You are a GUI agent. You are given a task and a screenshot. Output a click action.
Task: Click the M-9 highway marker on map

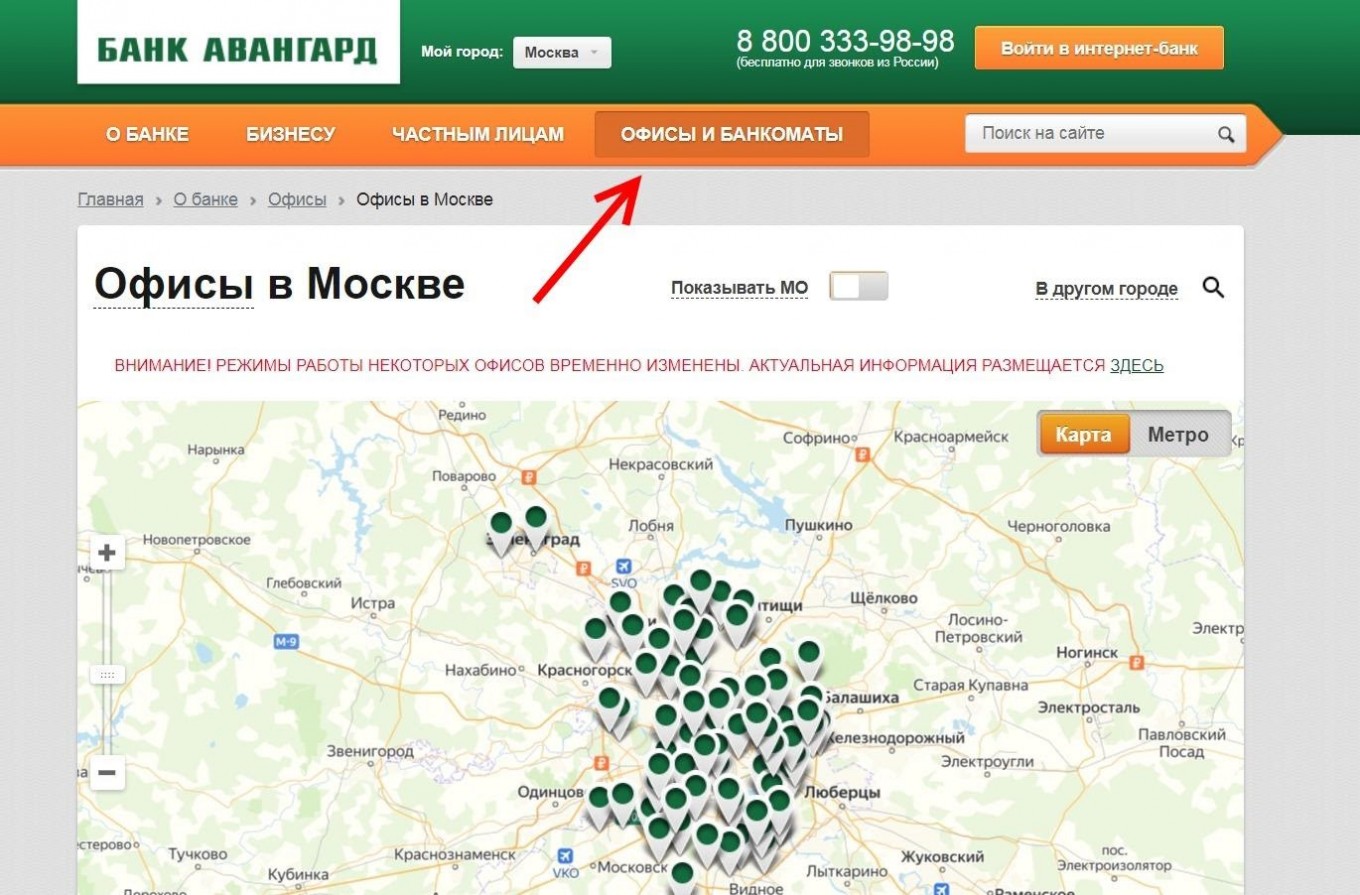pos(286,641)
